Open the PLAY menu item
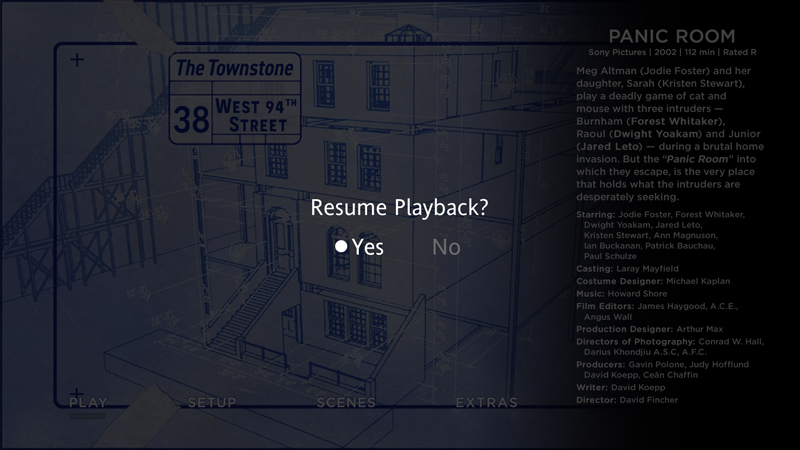 click(88, 403)
